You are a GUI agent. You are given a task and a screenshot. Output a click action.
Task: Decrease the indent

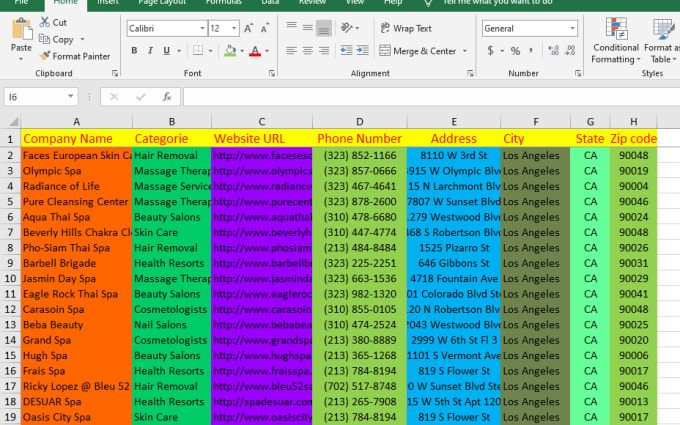[346, 51]
